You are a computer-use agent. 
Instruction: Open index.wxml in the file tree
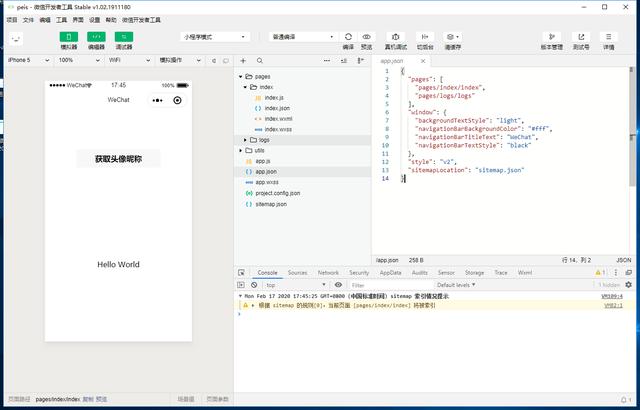[x=278, y=119]
